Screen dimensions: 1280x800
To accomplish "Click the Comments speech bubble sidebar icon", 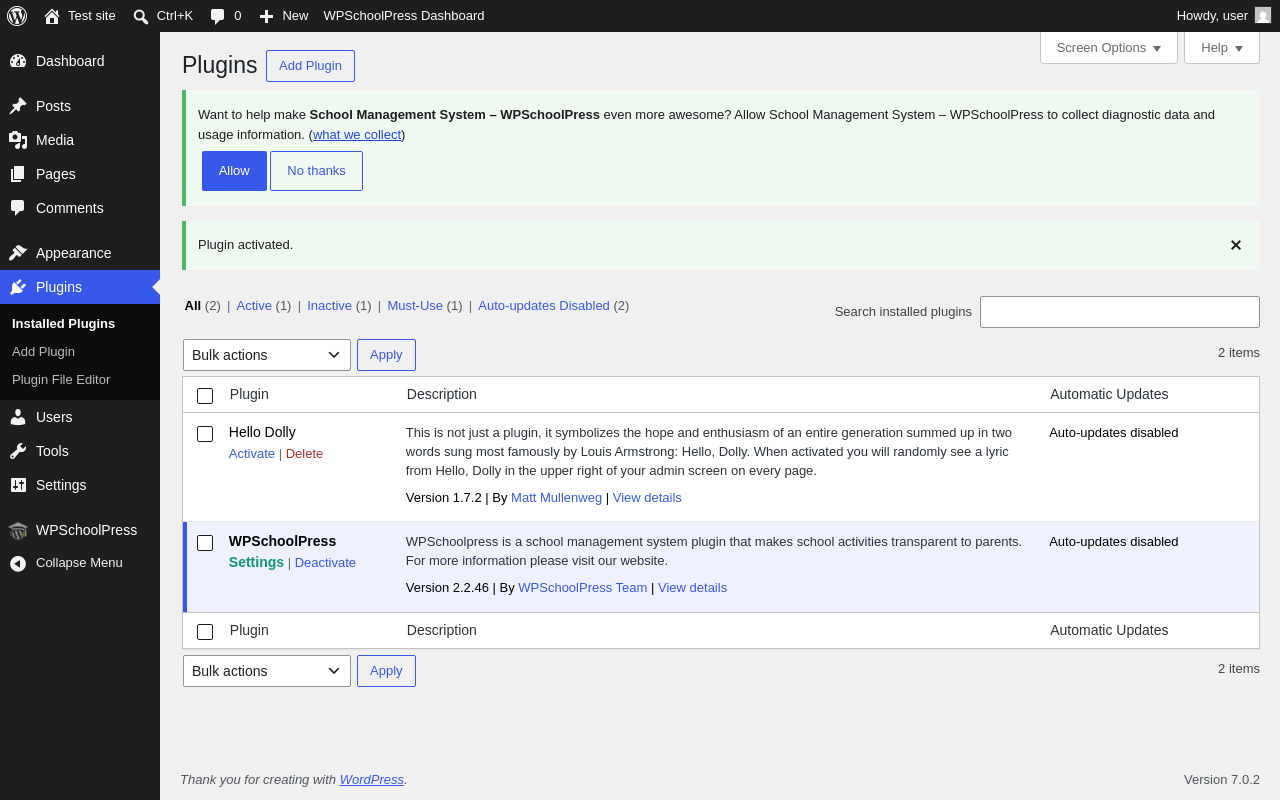I will pyautogui.click(x=18, y=208).
